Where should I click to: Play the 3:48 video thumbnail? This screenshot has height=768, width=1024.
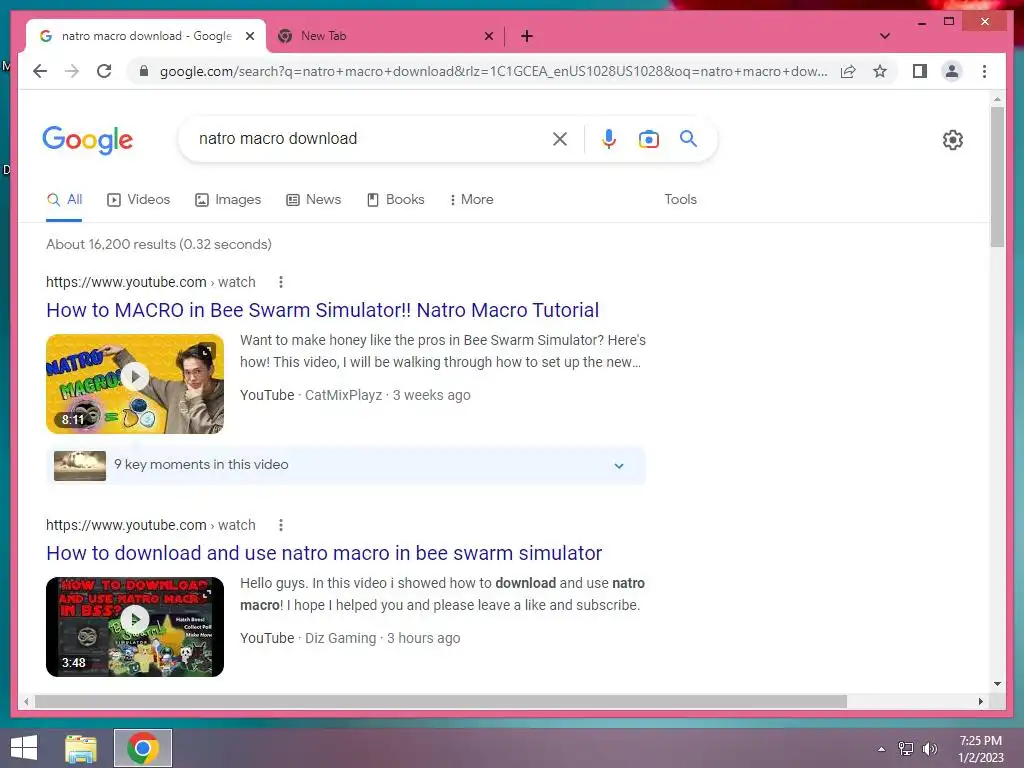[135, 627]
